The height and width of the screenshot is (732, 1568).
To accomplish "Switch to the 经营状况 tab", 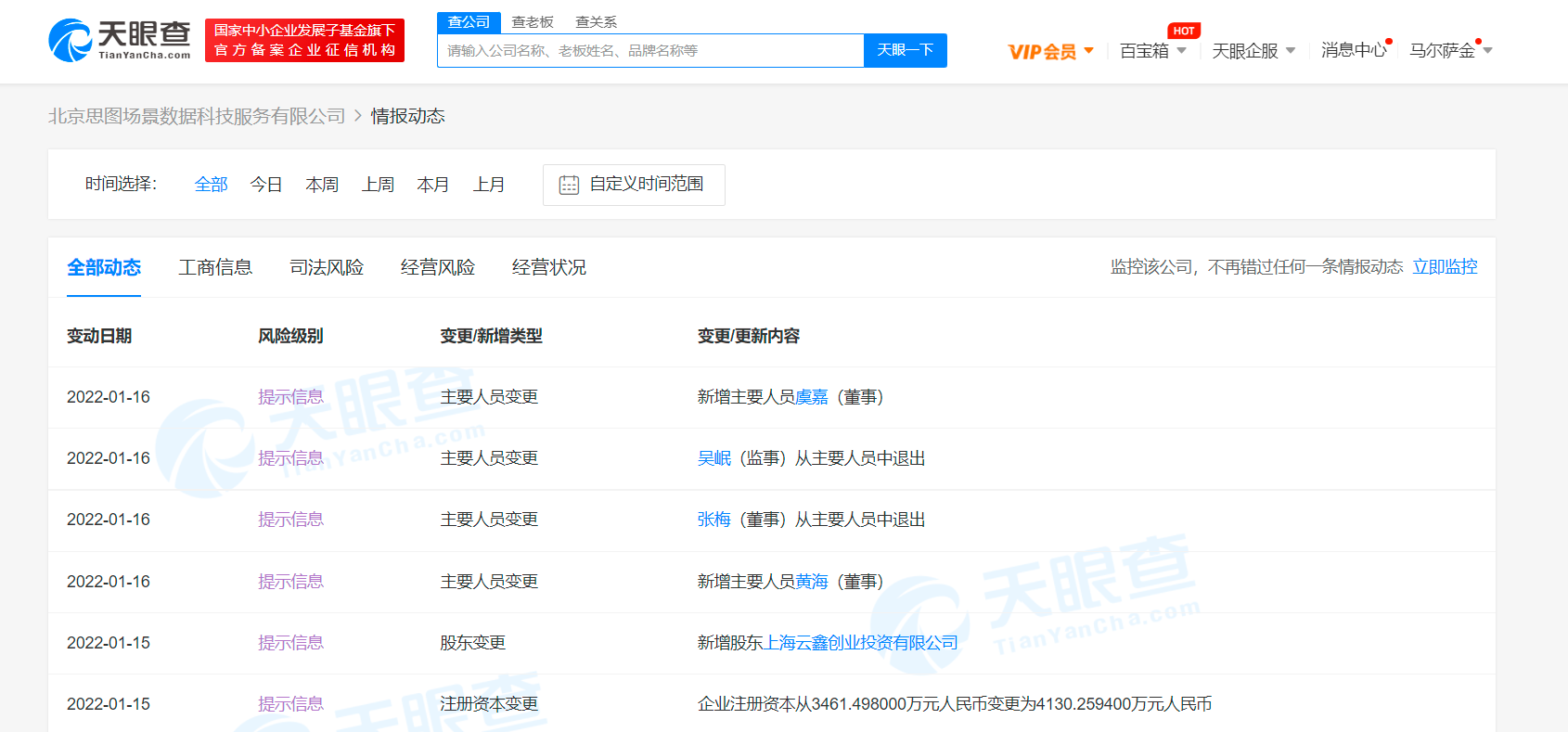I will (549, 267).
